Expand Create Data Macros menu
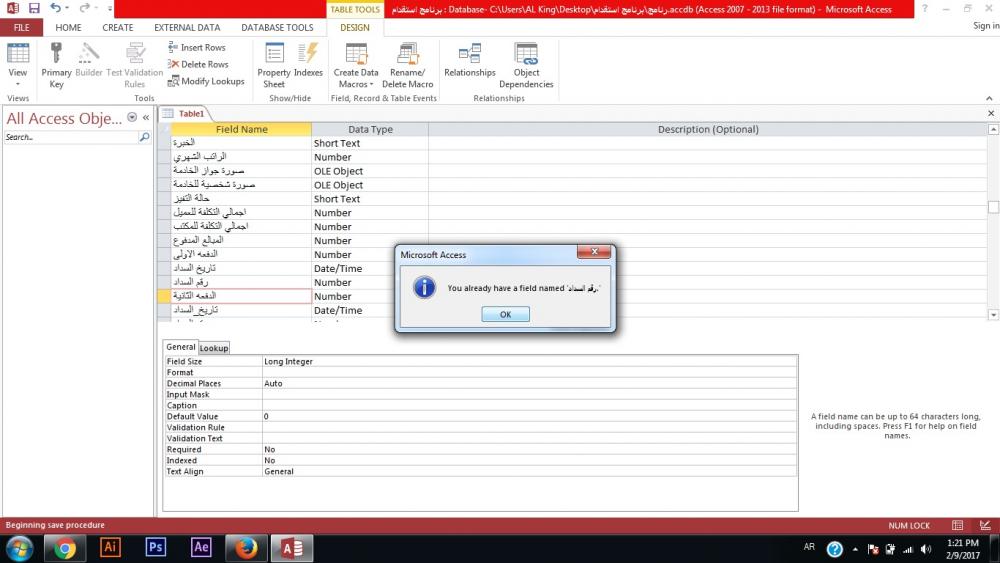Viewport: 1000px width, 563px height. pos(356,66)
